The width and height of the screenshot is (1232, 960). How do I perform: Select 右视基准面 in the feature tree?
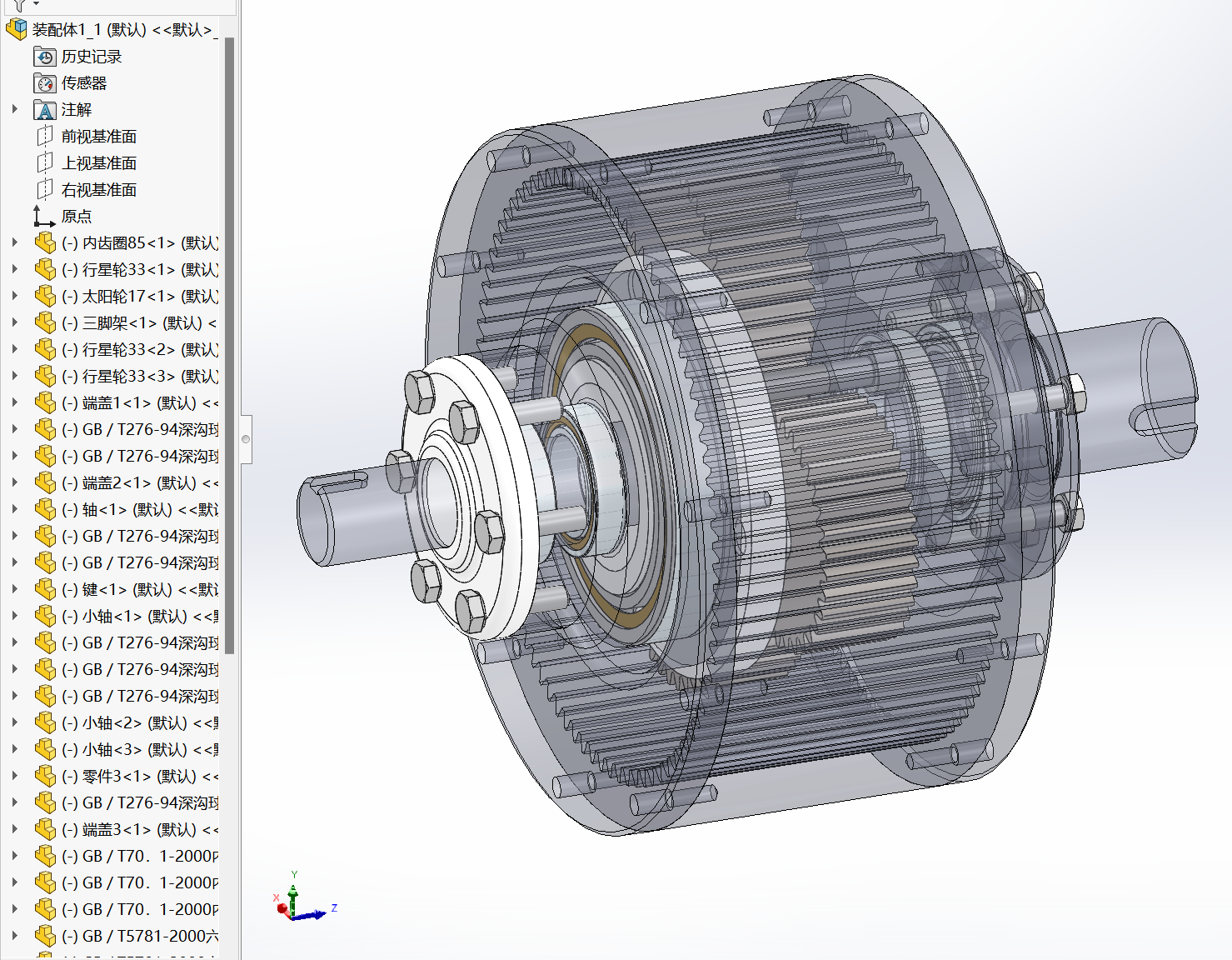coord(98,190)
